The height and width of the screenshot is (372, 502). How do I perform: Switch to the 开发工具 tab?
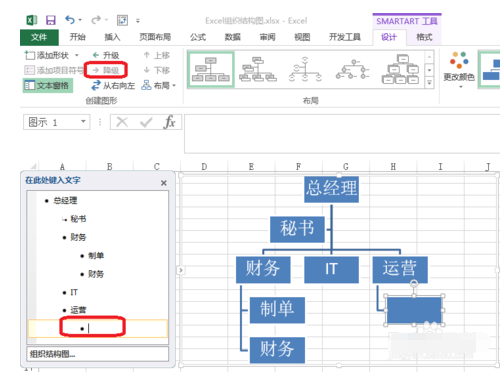[x=345, y=37]
